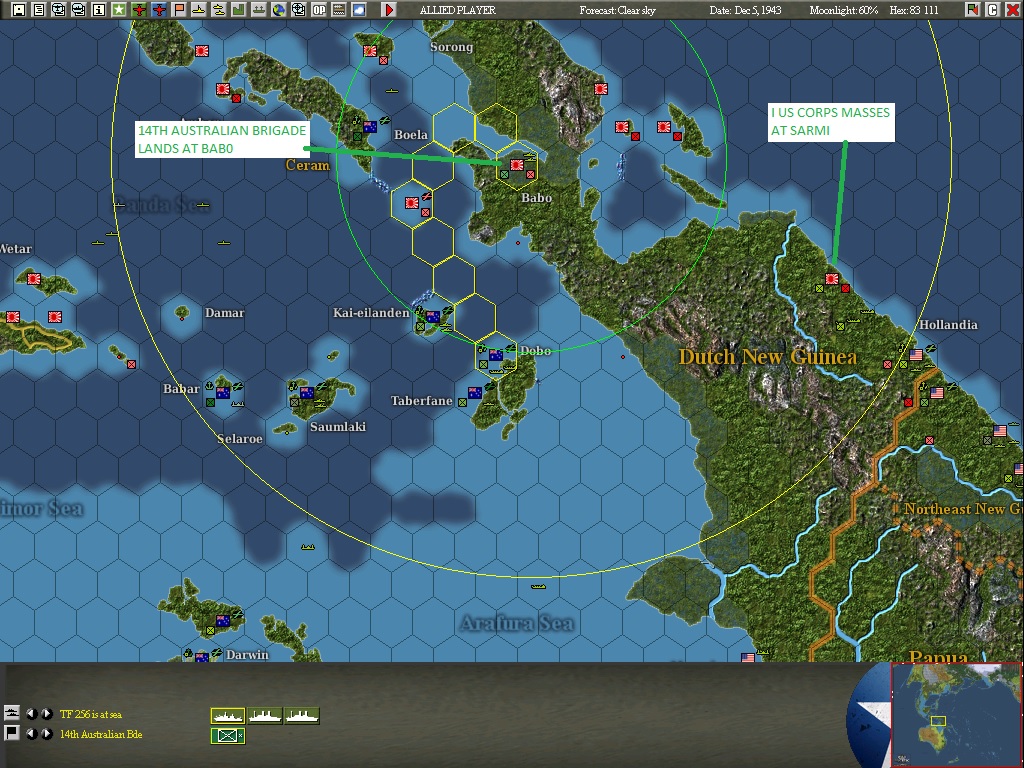Image resolution: width=1024 pixels, height=768 pixels.
Task: Select the 14th Australian Bde infantry unit icon
Action: (228, 735)
